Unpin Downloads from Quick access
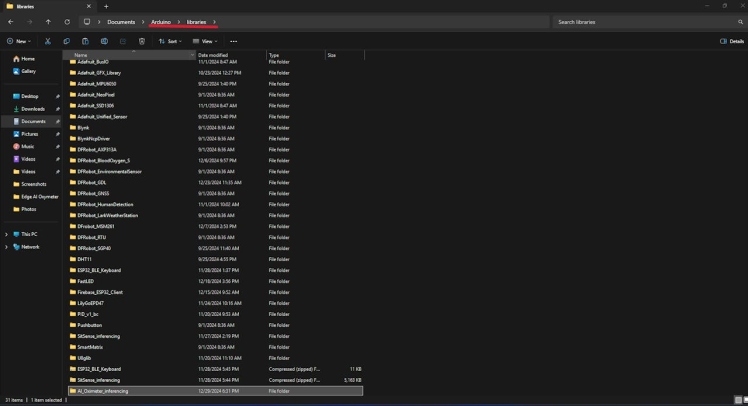This screenshot has width=748, height=406. click(x=58, y=109)
